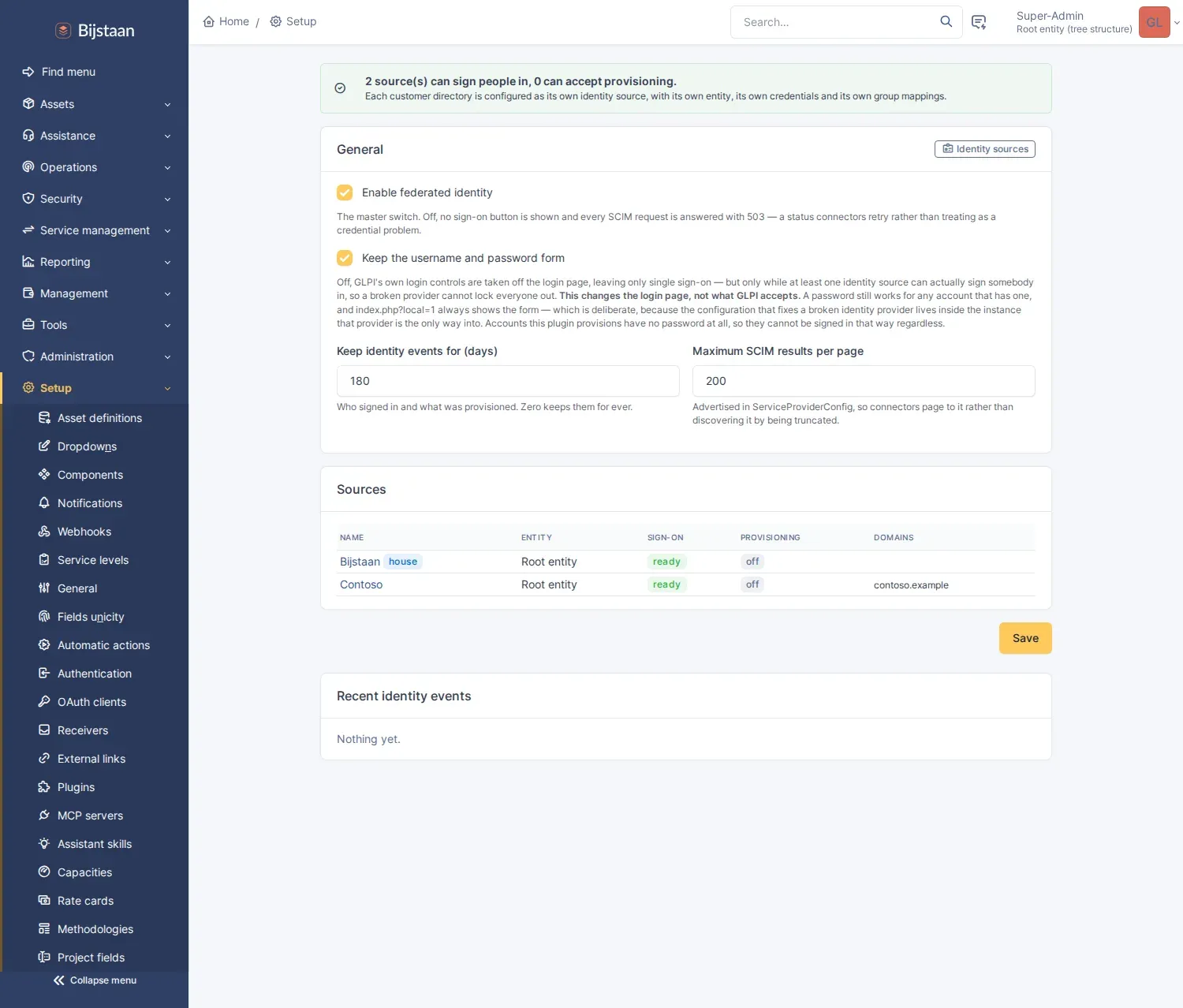Click the Plugins puzzle icon

click(x=44, y=787)
